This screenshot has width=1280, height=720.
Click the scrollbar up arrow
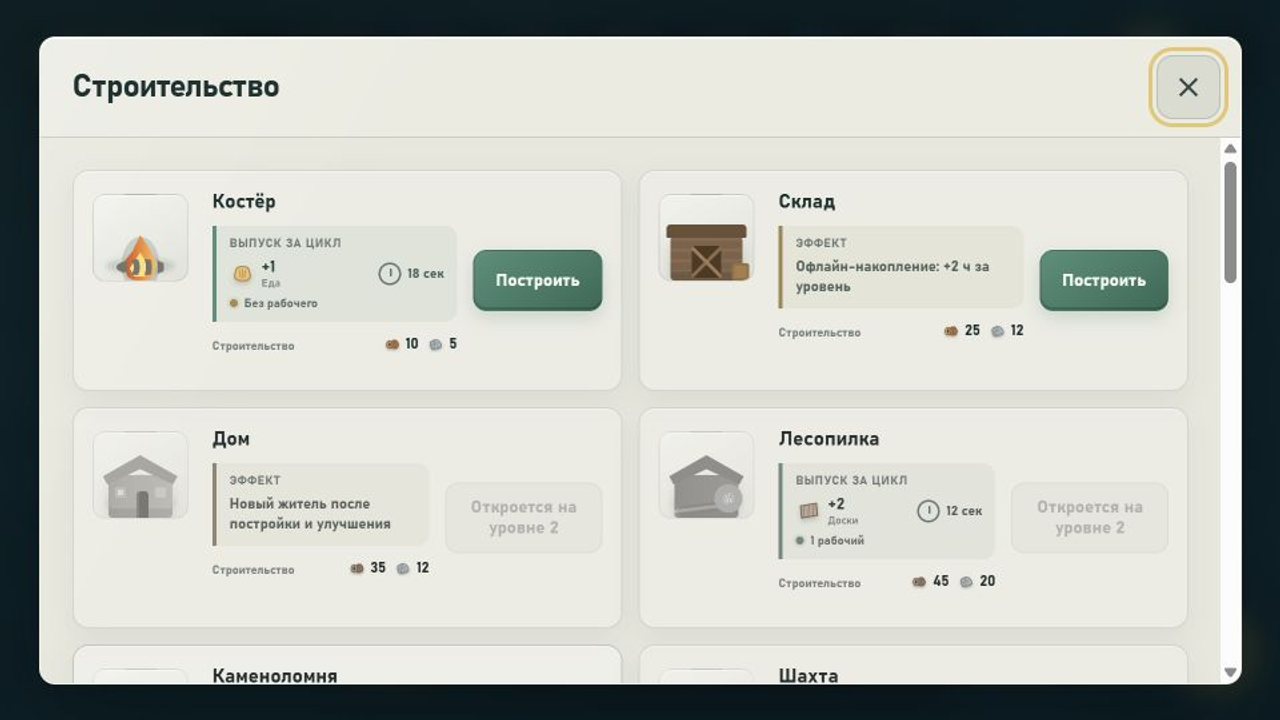pos(1230,149)
